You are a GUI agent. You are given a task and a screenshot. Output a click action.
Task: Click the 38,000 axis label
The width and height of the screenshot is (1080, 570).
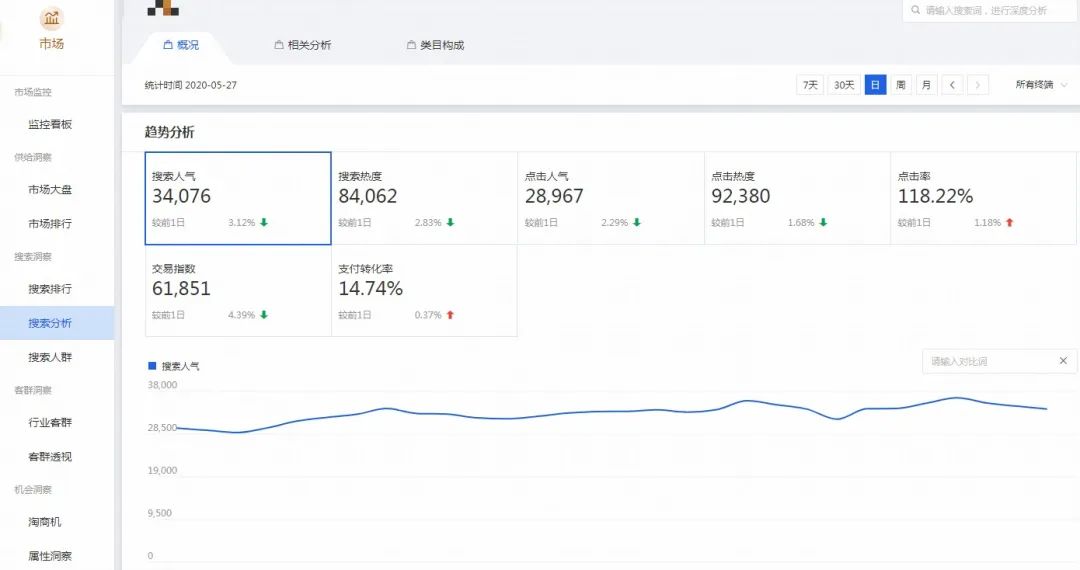click(163, 385)
